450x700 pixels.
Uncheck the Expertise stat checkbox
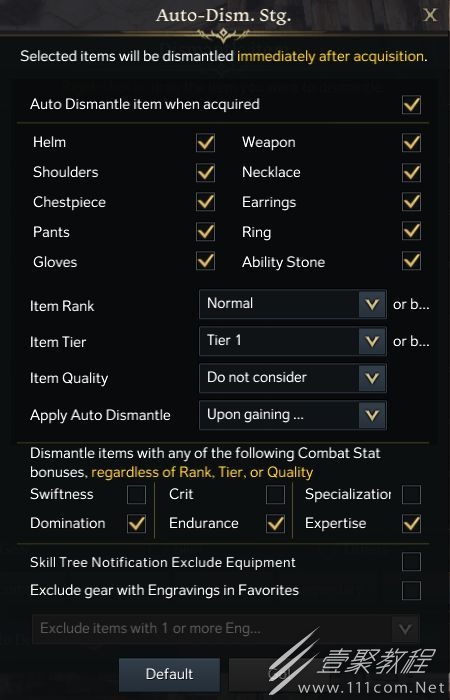[411, 524]
